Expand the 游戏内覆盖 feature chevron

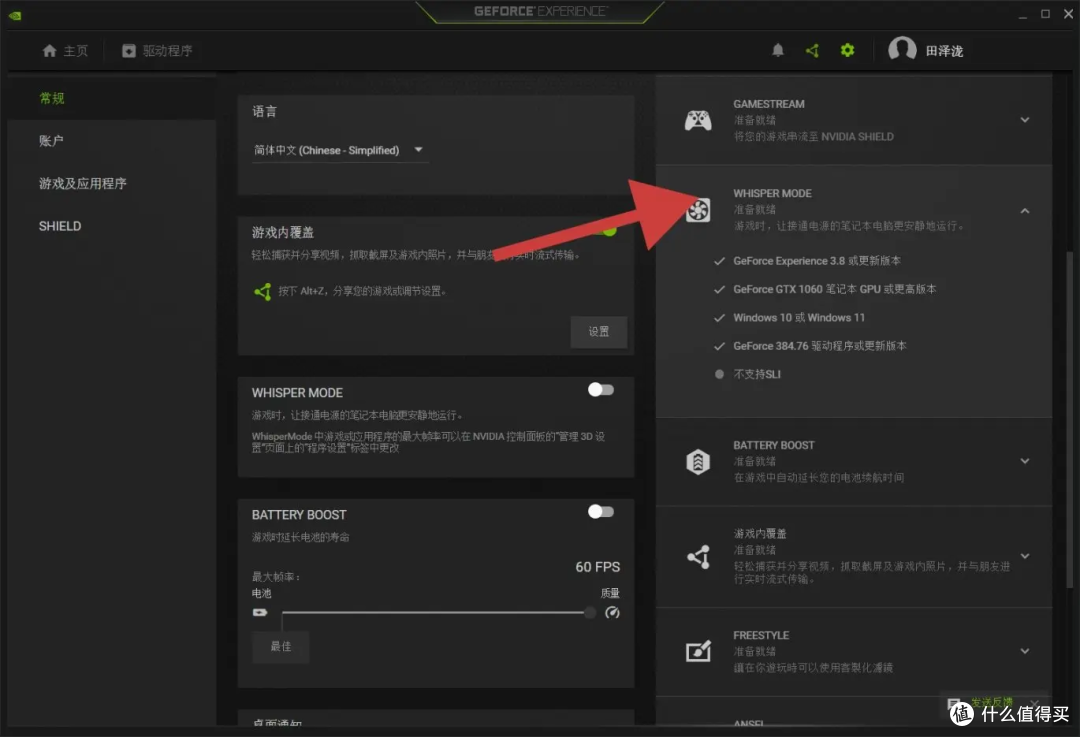[1025, 556]
